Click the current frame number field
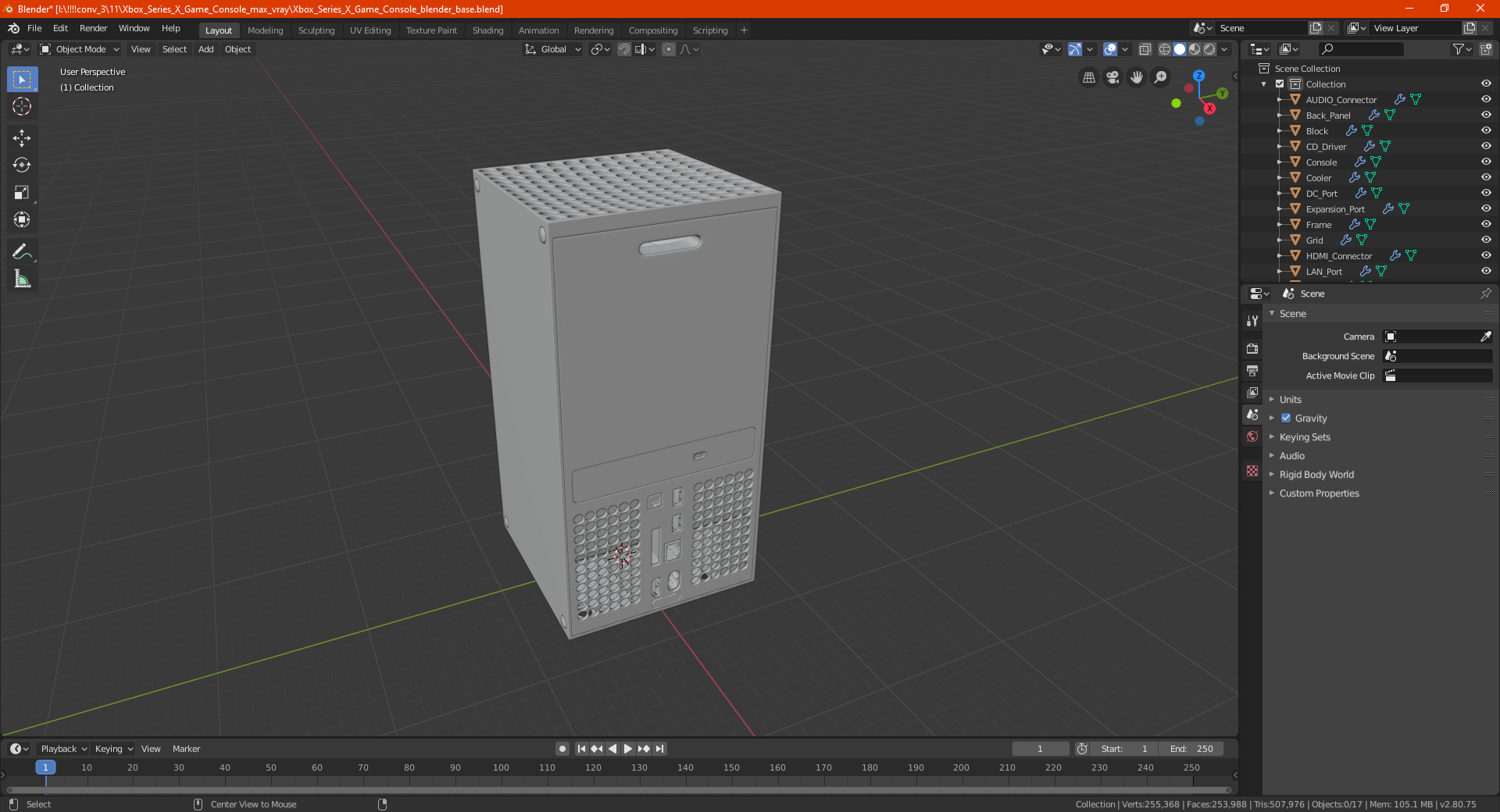Screen dimensions: 1500x812 coord(1040,749)
